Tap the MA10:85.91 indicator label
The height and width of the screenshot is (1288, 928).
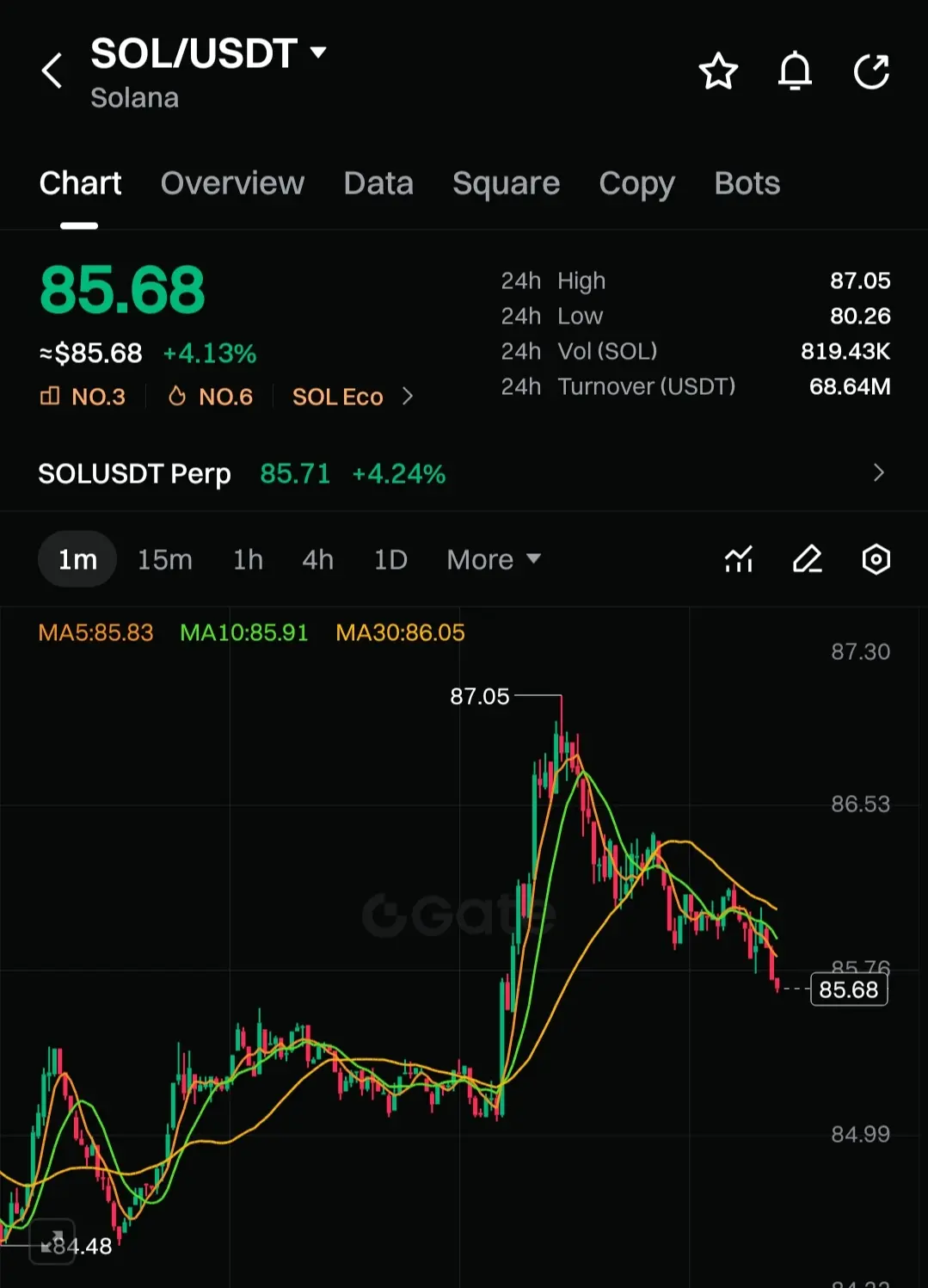[244, 633]
